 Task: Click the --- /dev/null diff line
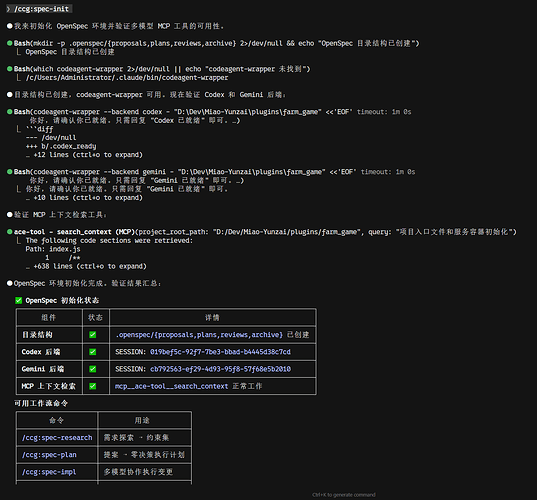[x=51, y=138]
